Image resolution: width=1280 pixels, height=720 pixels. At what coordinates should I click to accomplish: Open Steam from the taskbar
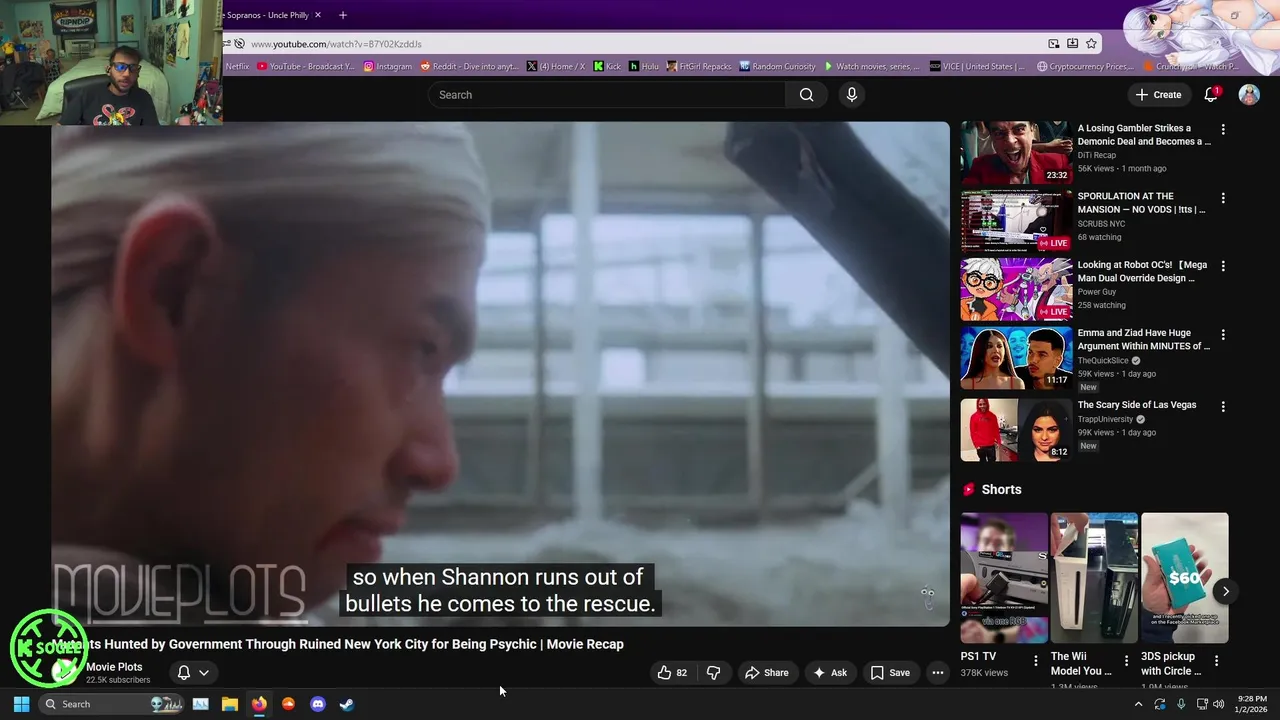(346, 704)
